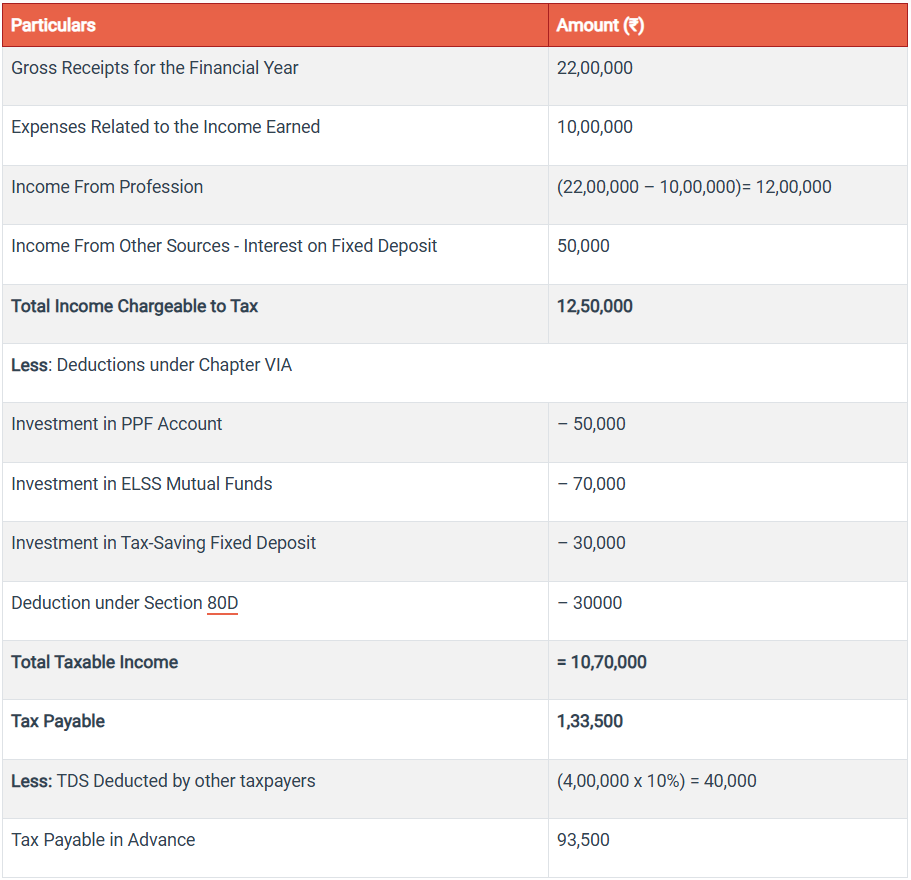Select the Tax Payable in Advance label
911x880 pixels.
tap(103, 840)
